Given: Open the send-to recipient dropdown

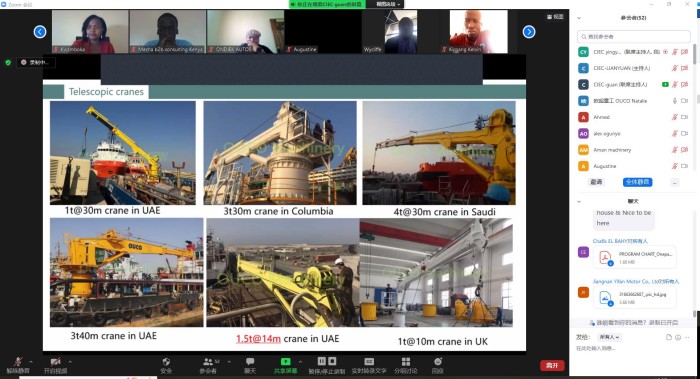Looking at the screenshot, I should click(609, 337).
